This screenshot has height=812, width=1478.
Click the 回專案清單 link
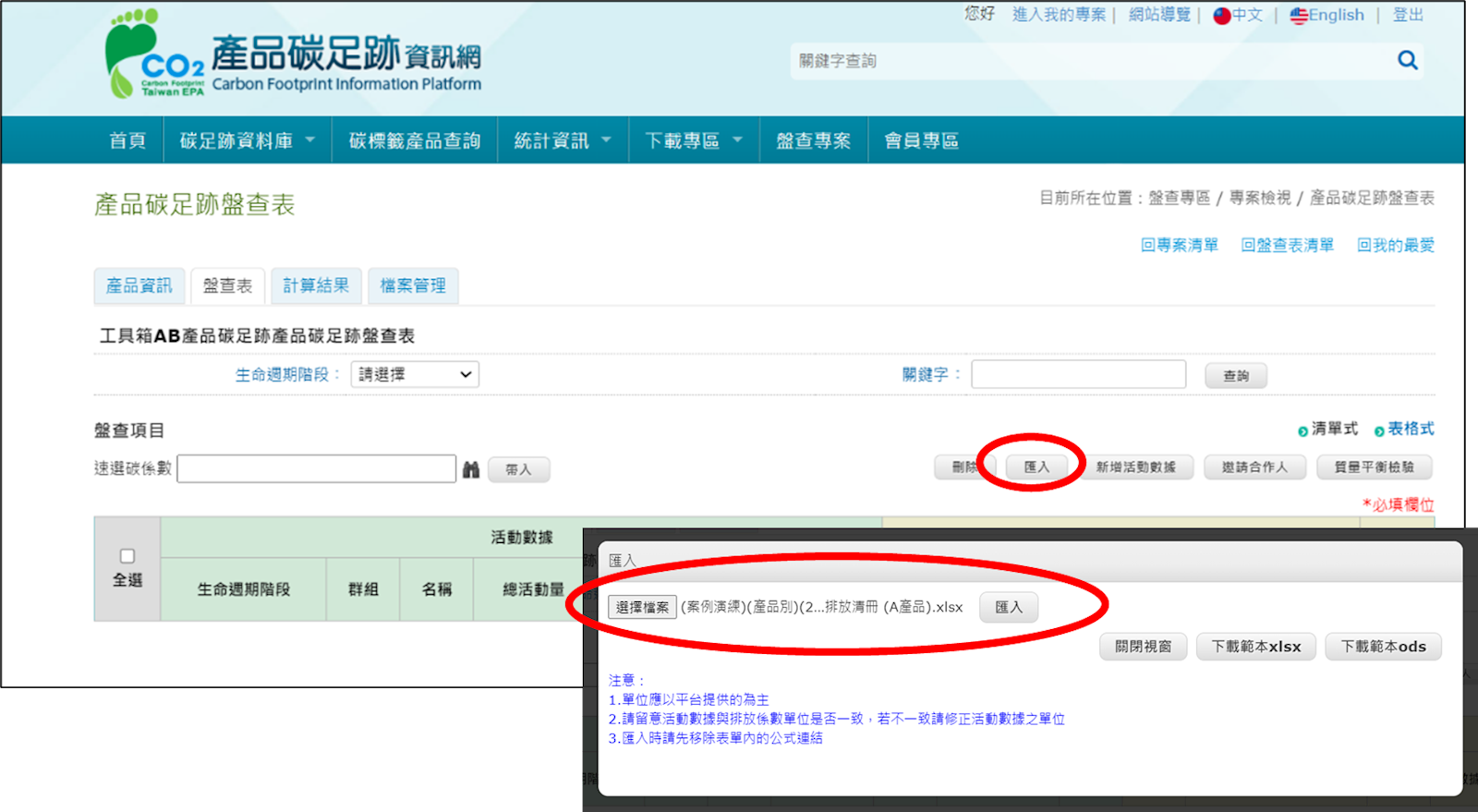(1179, 245)
